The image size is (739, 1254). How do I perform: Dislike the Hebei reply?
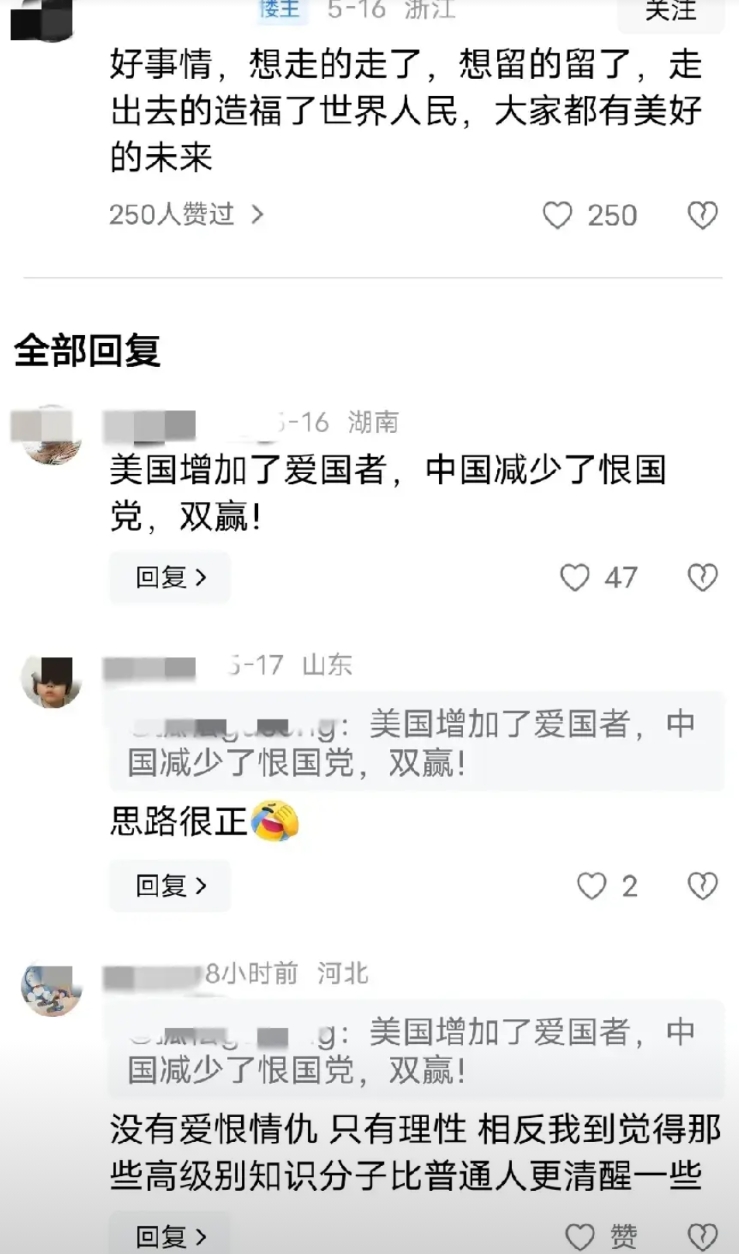(x=703, y=1236)
